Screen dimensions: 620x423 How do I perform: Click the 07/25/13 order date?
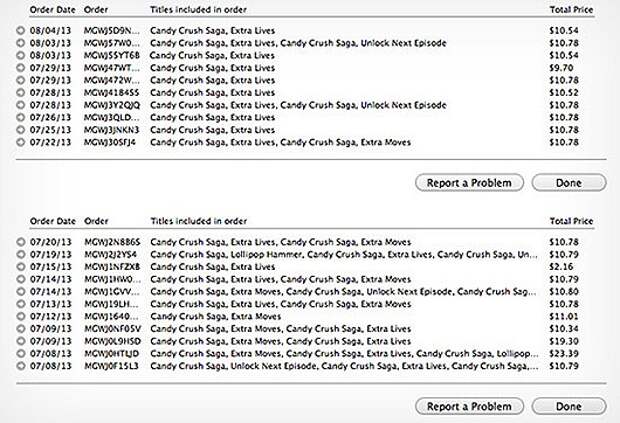(x=51, y=130)
